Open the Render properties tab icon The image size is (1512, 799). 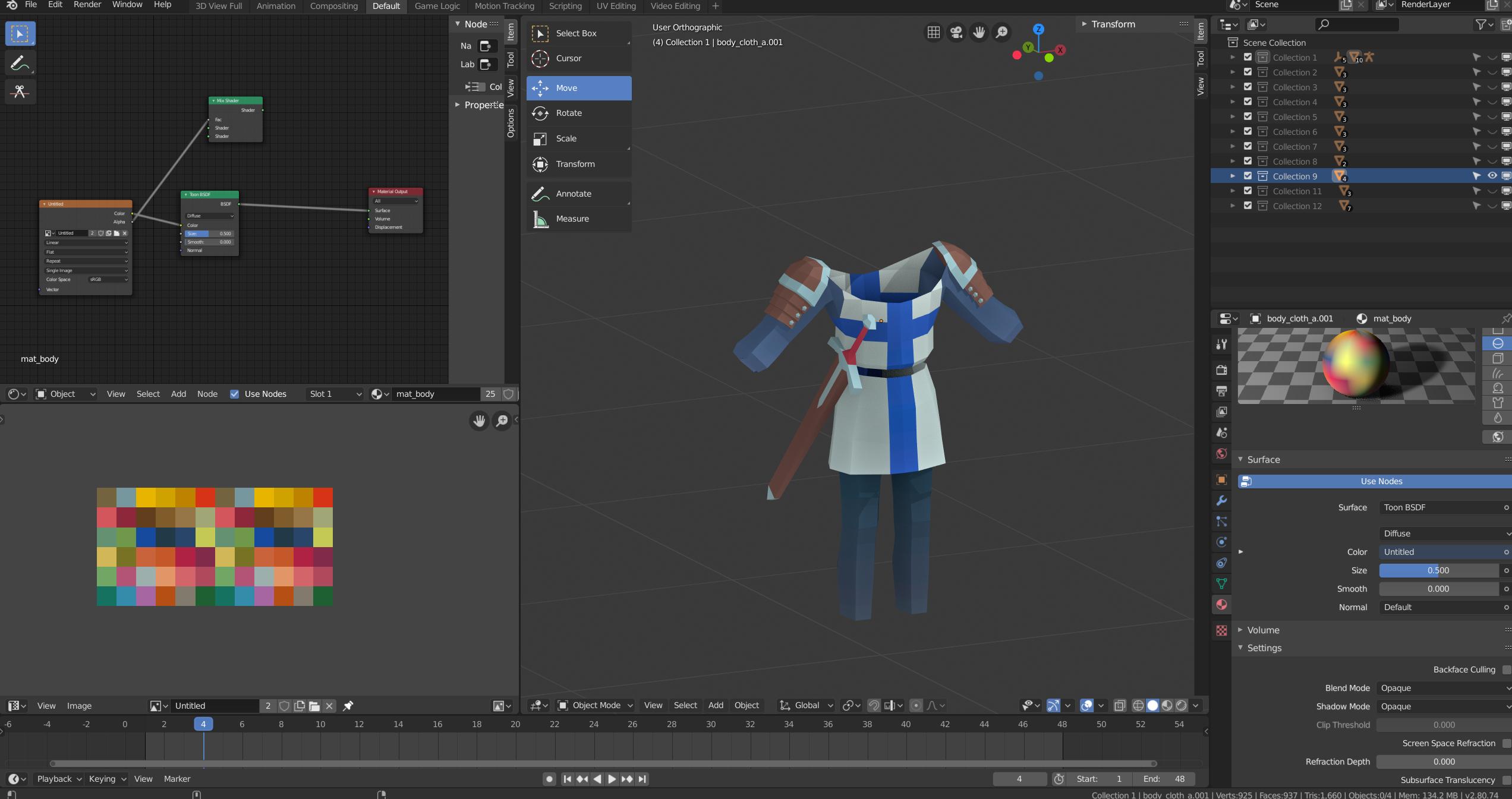(1221, 370)
